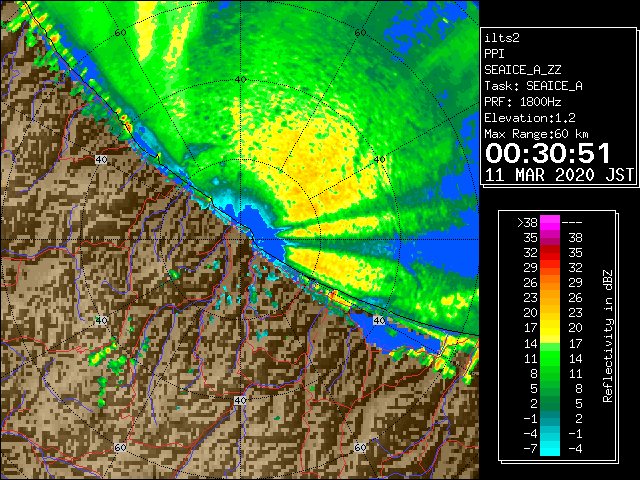
Task: Pick the cyan bottom swatch of legend
Action: tap(550, 449)
